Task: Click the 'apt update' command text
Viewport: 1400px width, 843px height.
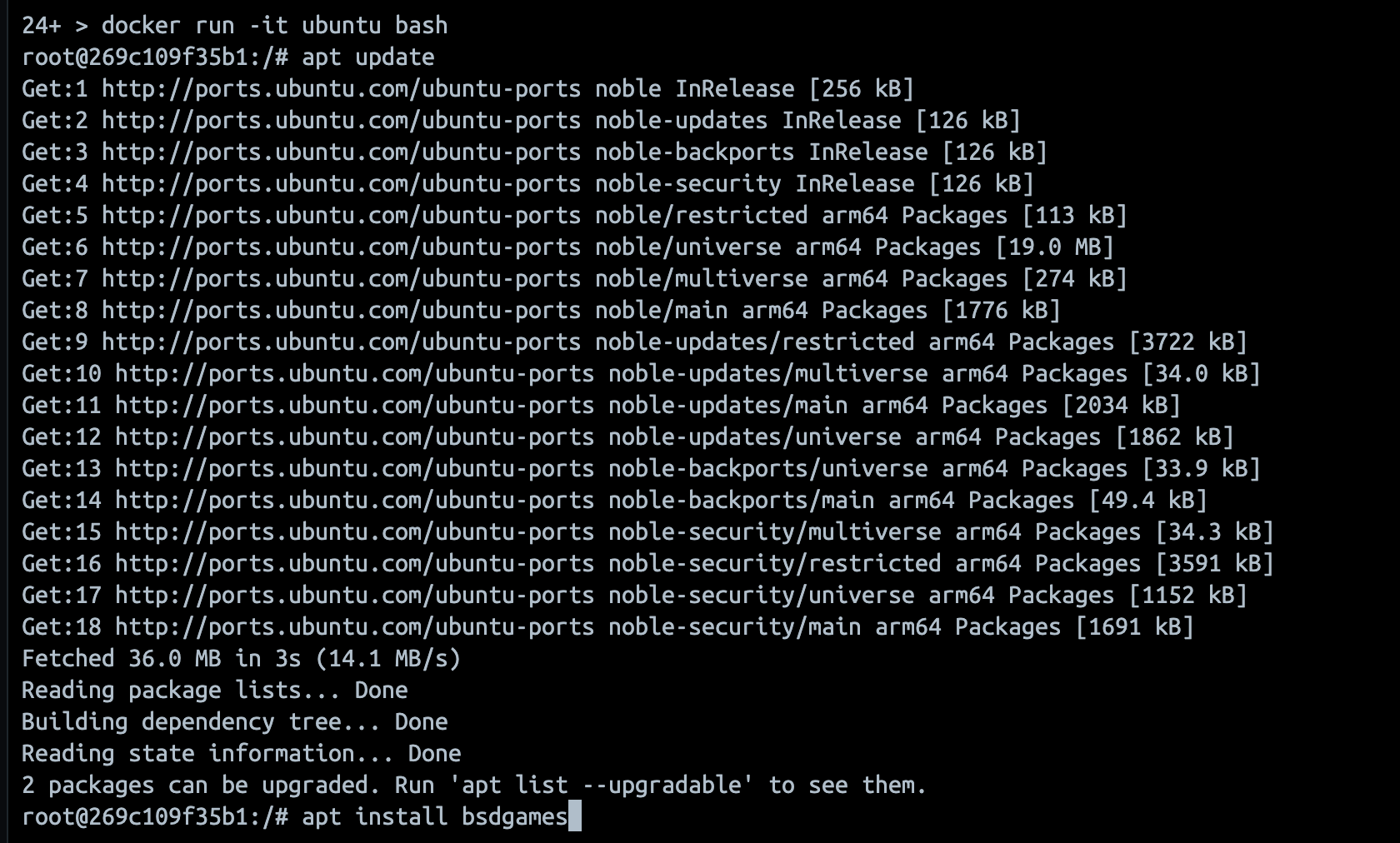Action: pyautogui.click(x=367, y=57)
